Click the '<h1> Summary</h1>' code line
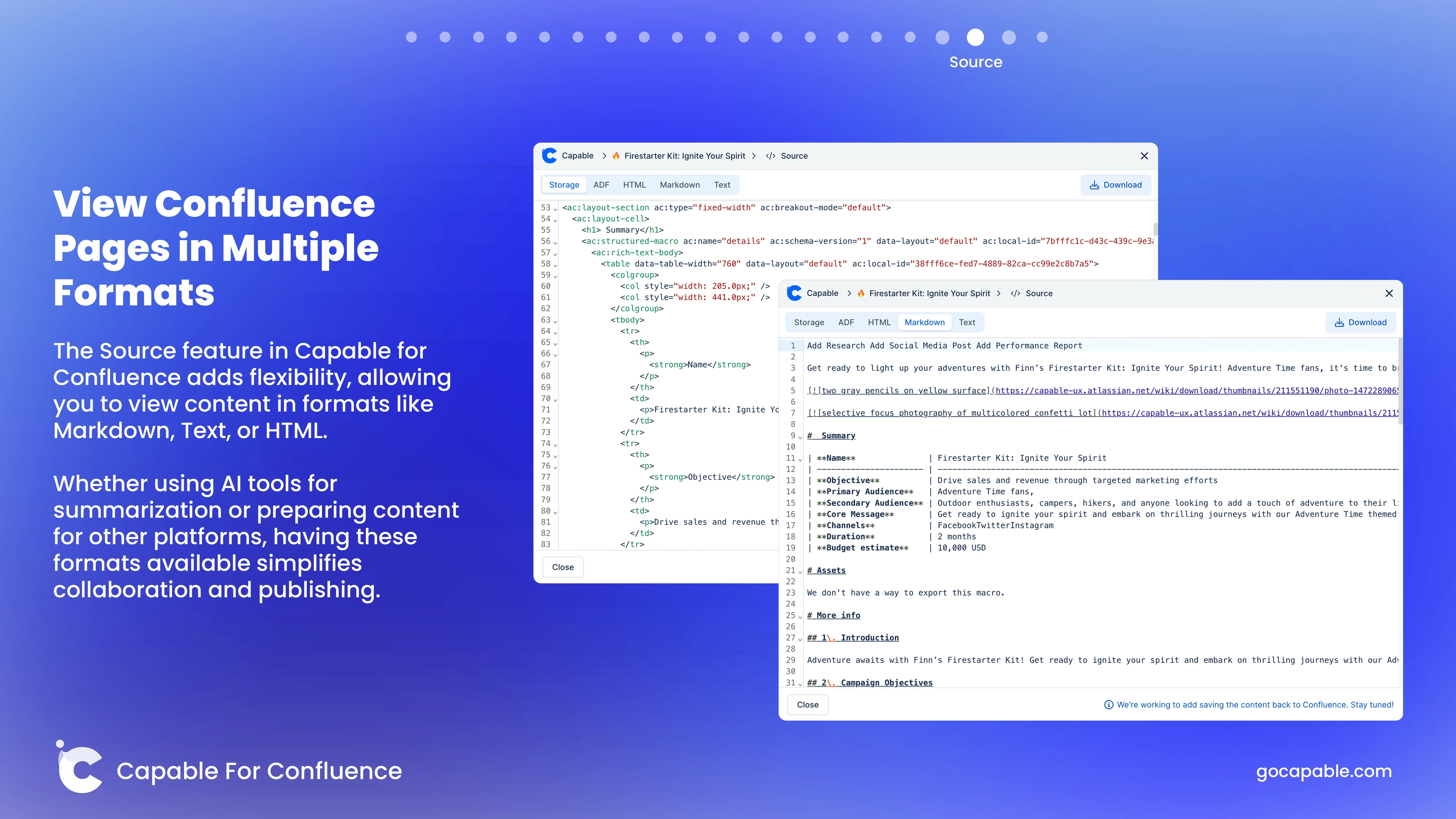The width and height of the screenshot is (1456, 819). (622, 230)
